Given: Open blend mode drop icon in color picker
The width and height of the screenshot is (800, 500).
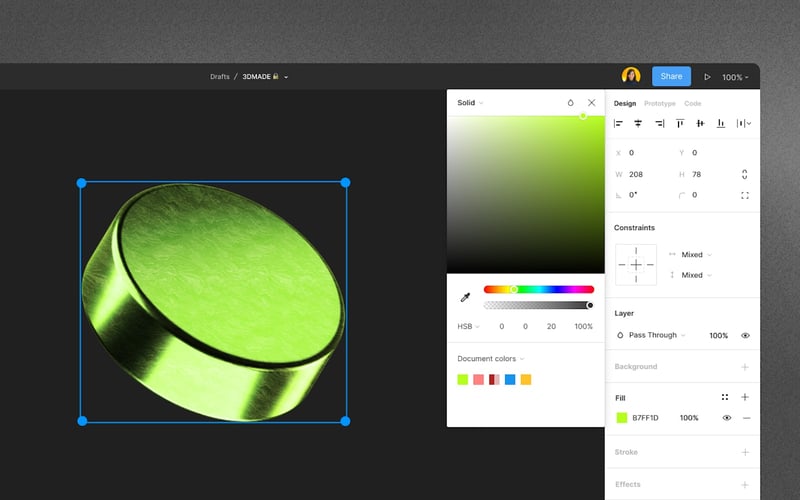Looking at the screenshot, I should [570, 103].
